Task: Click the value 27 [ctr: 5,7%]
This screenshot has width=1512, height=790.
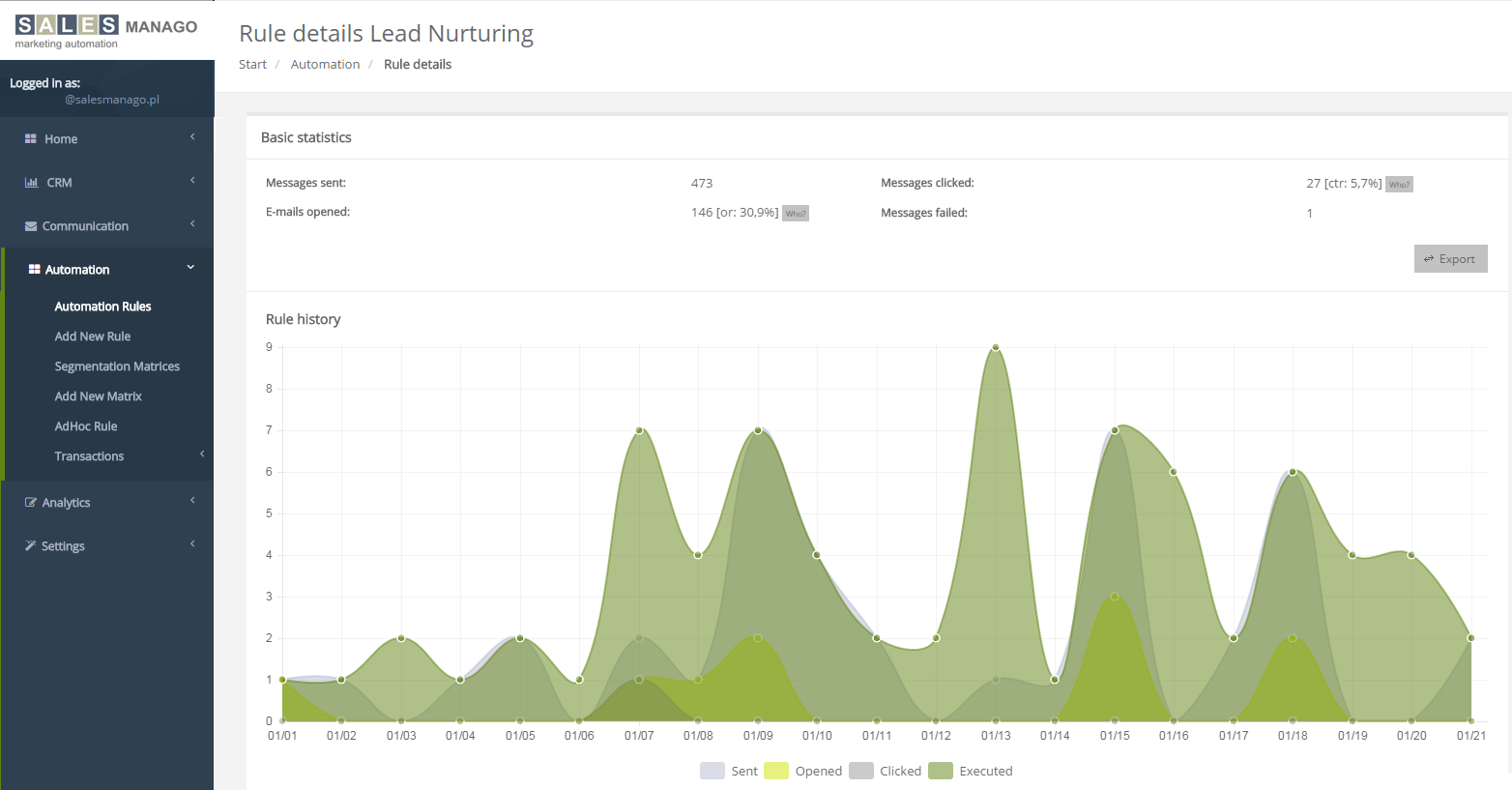Action: pyautogui.click(x=1344, y=184)
